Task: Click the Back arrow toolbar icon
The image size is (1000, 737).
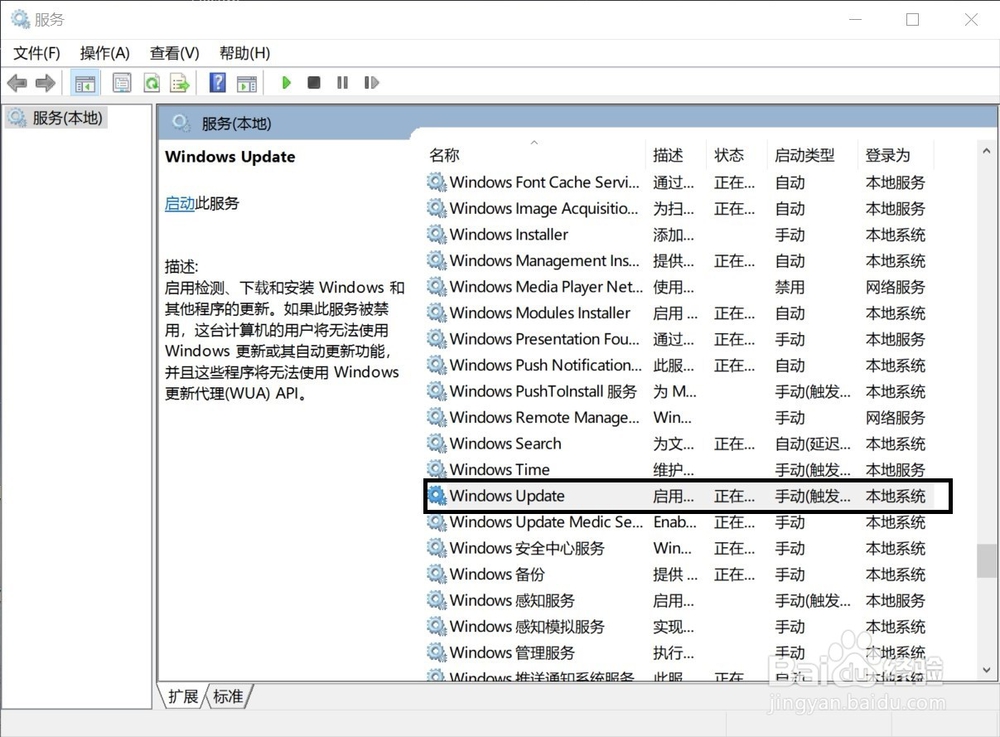Action: 17,83
